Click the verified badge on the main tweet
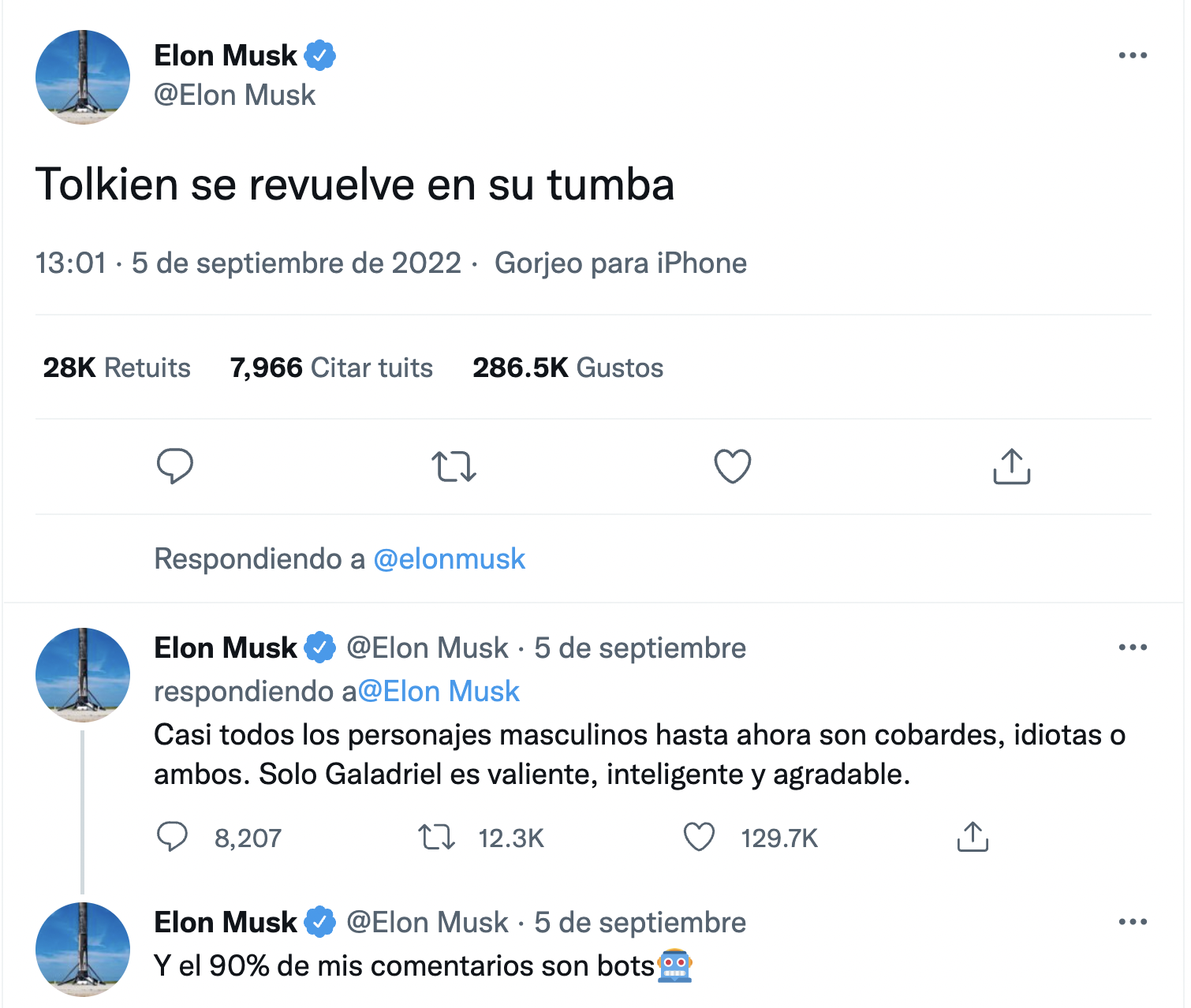1191x1008 pixels. click(320, 55)
